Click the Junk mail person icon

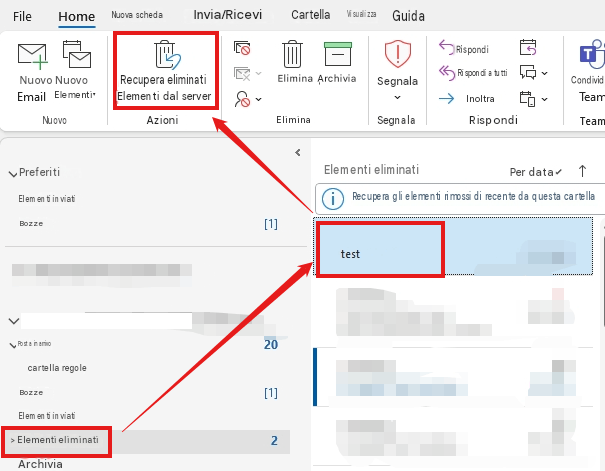pyautogui.click(x=242, y=99)
